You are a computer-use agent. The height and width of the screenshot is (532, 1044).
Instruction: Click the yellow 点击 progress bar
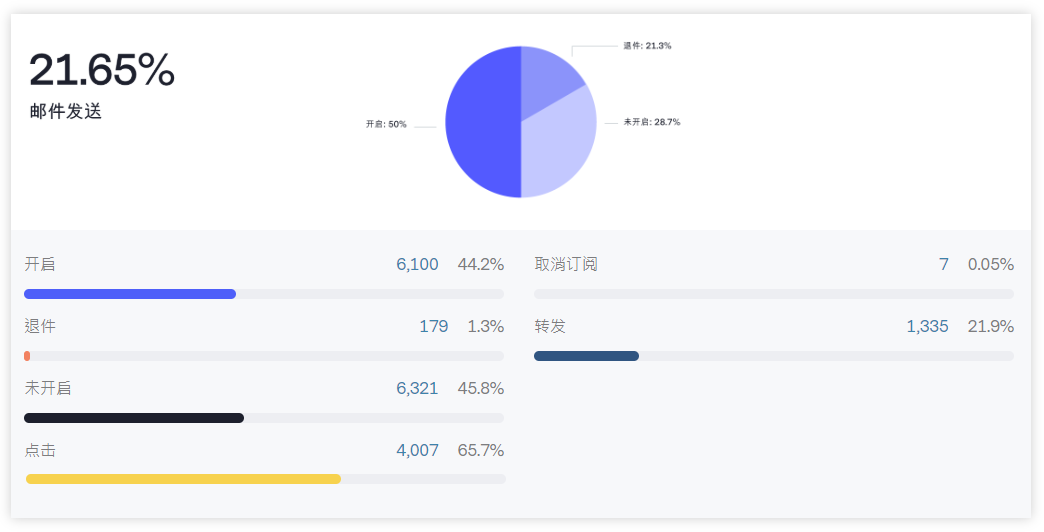(x=183, y=479)
